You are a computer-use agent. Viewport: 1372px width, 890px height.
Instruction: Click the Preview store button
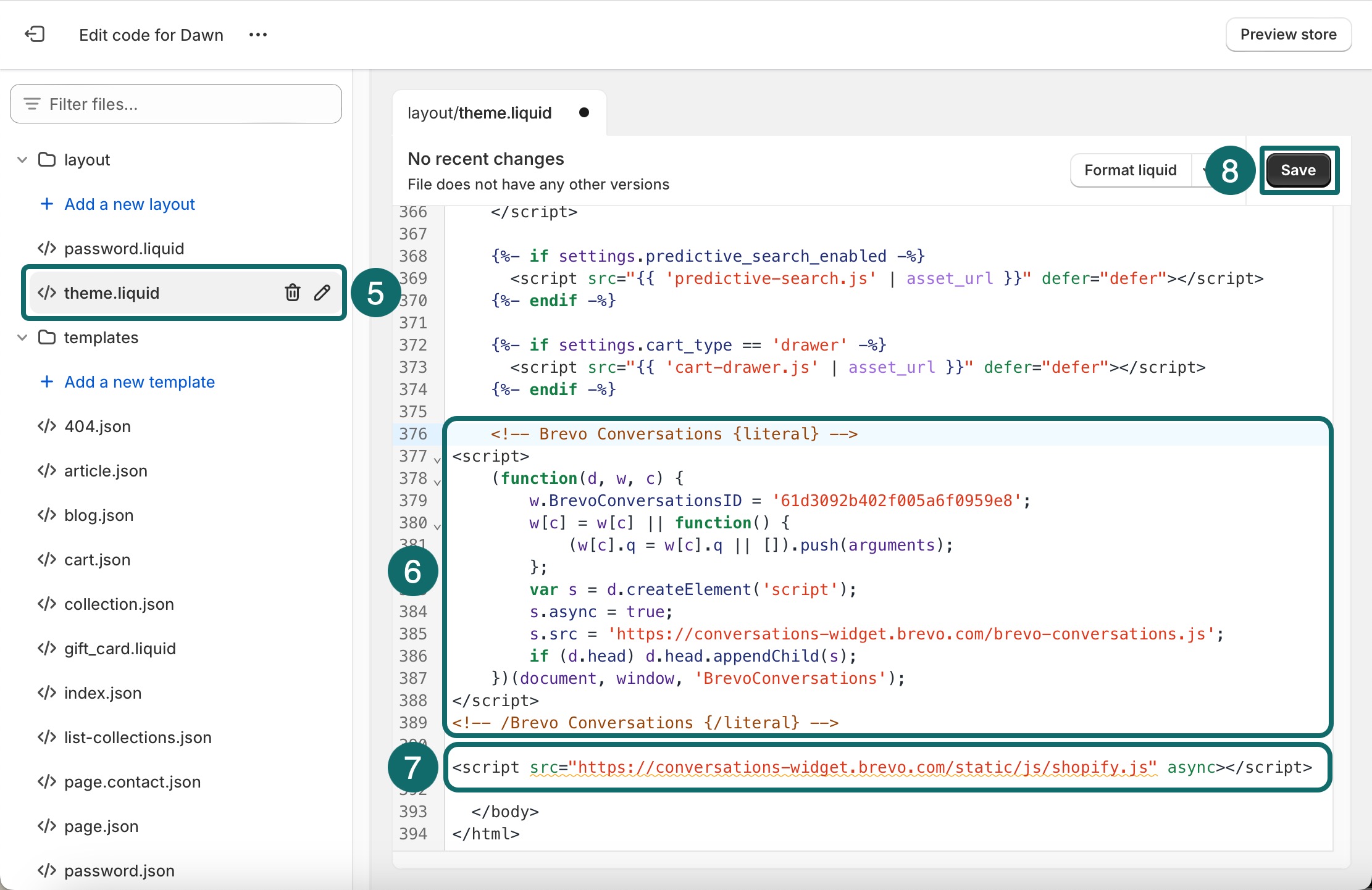click(1289, 35)
